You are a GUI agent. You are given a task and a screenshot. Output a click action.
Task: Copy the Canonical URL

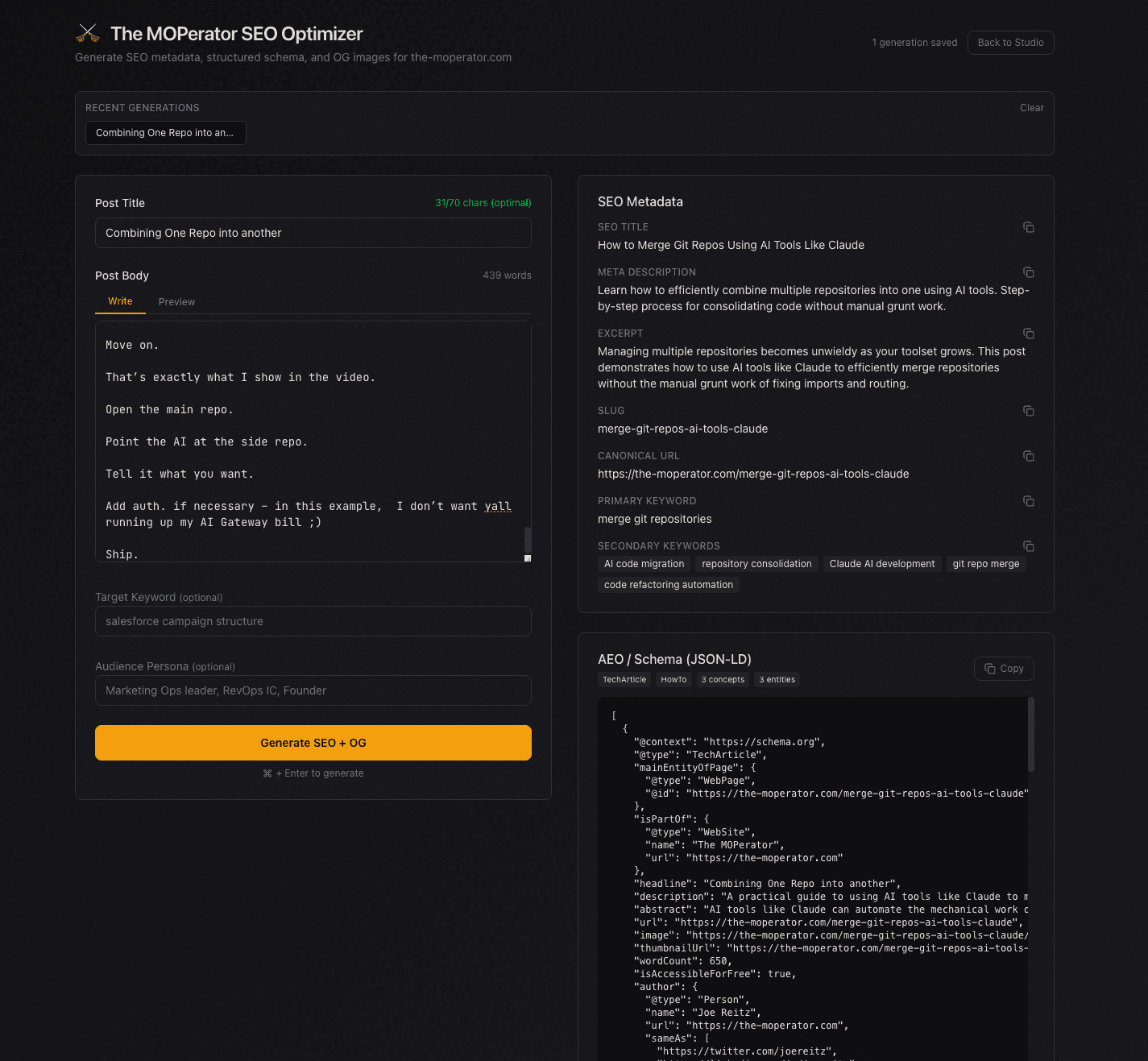click(1029, 456)
